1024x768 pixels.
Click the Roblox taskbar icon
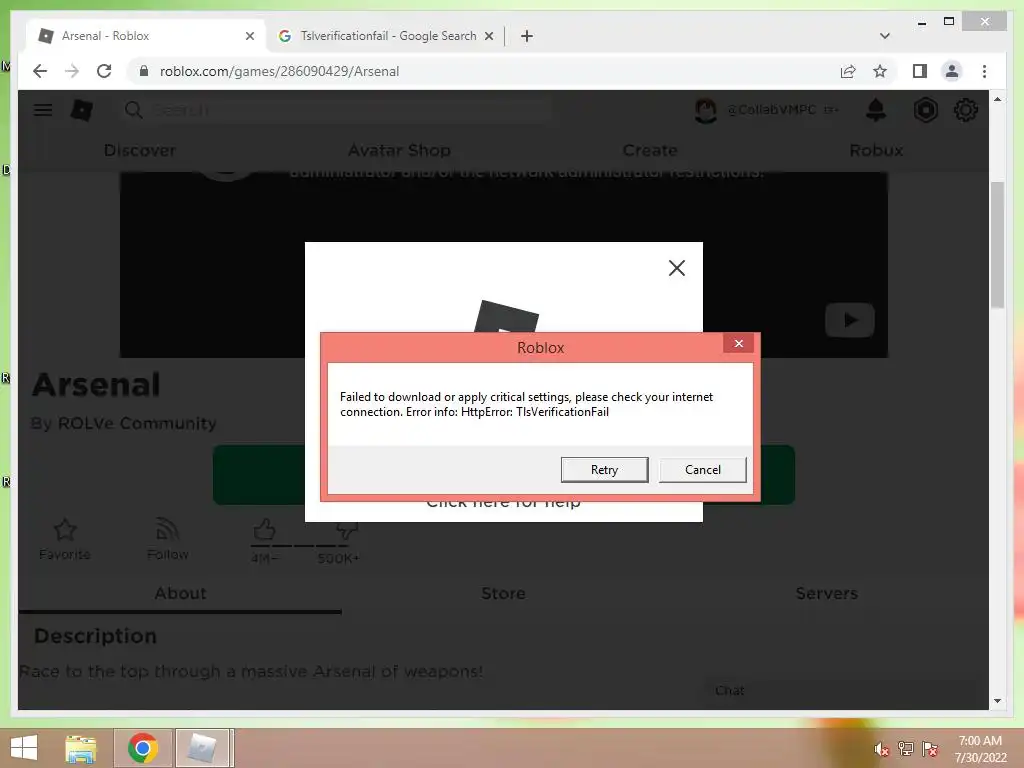click(202, 748)
